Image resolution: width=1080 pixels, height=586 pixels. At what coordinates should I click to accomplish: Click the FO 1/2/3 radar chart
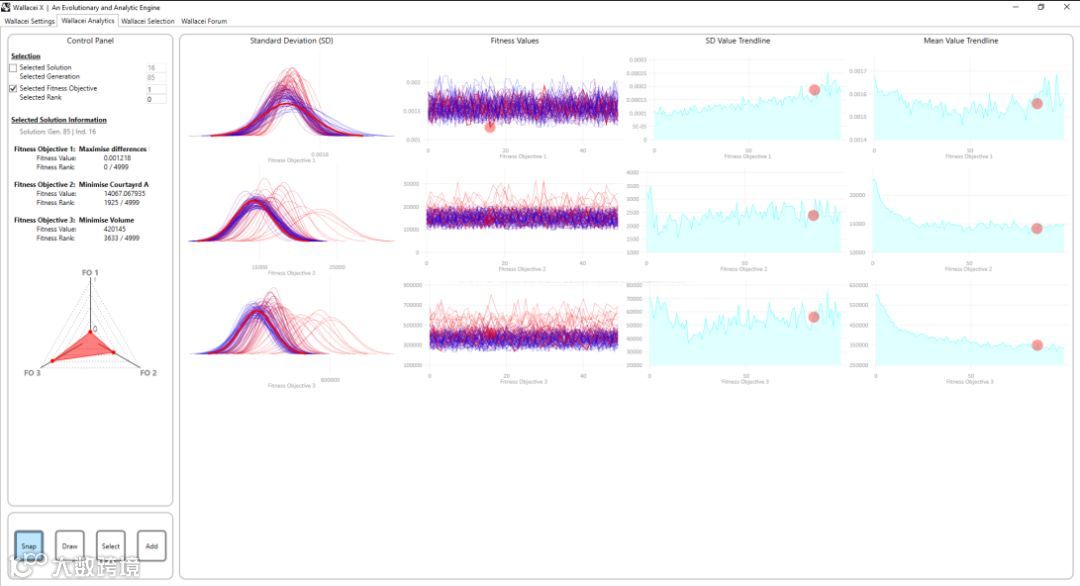point(90,324)
